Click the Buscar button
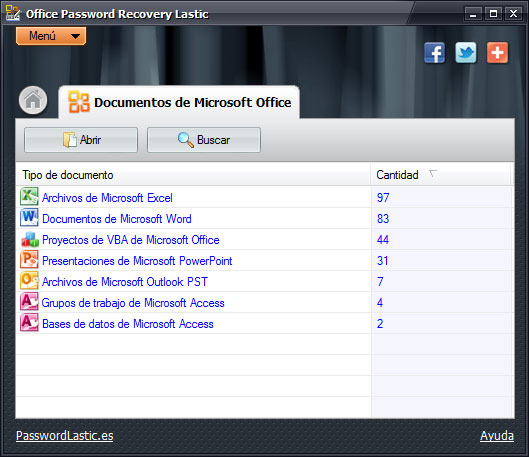The image size is (529, 457). 204,140
